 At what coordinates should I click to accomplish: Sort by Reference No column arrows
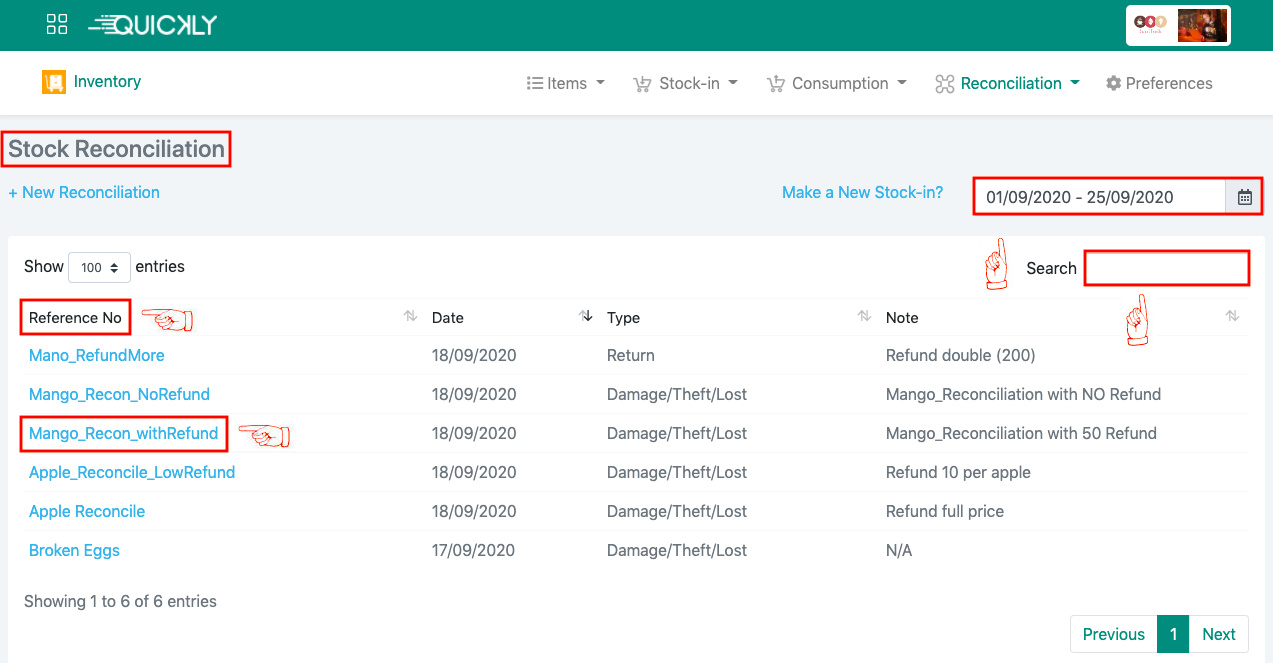[410, 316]
